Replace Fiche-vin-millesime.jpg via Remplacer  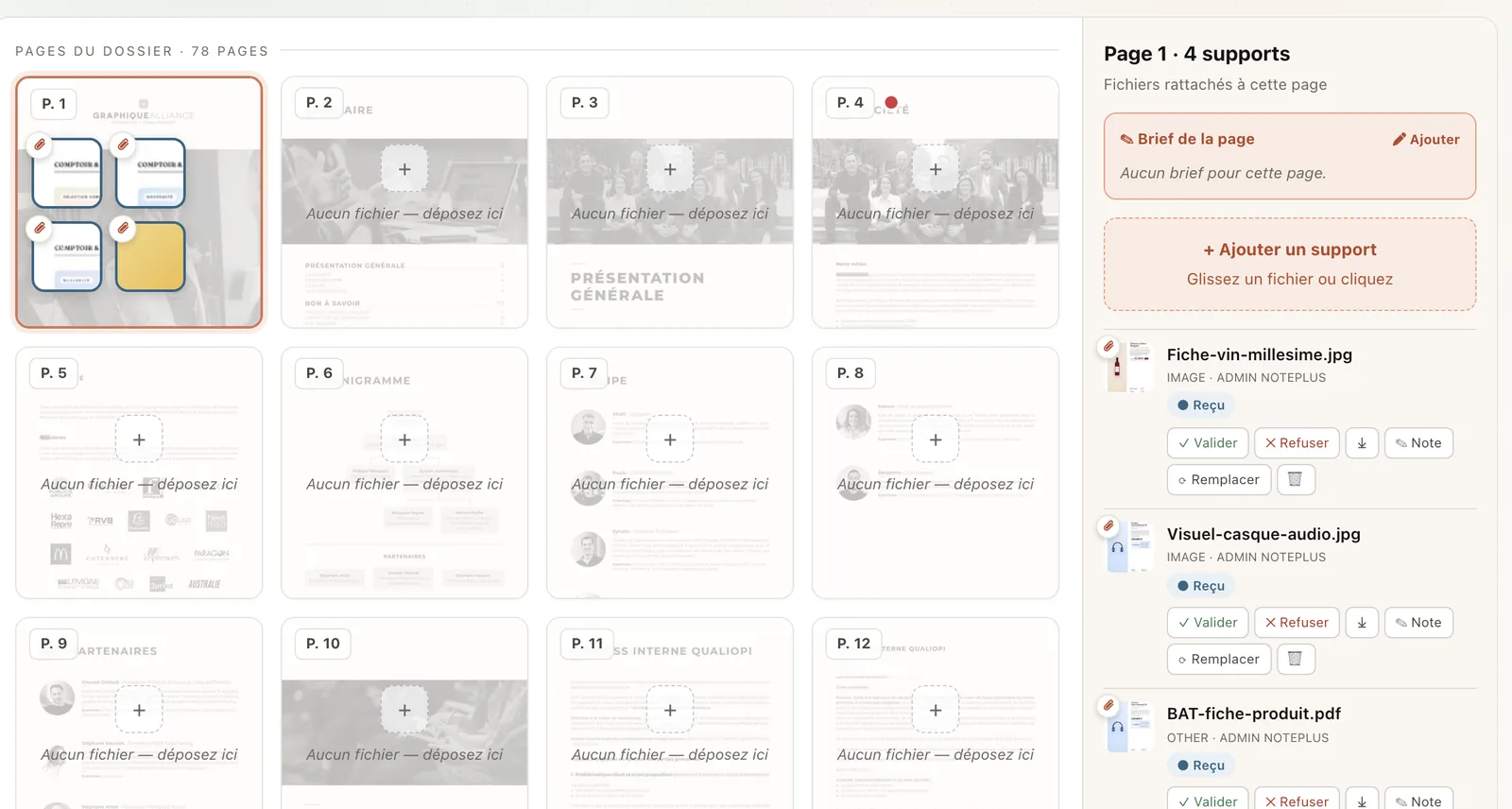click(x=1219, y=479)
